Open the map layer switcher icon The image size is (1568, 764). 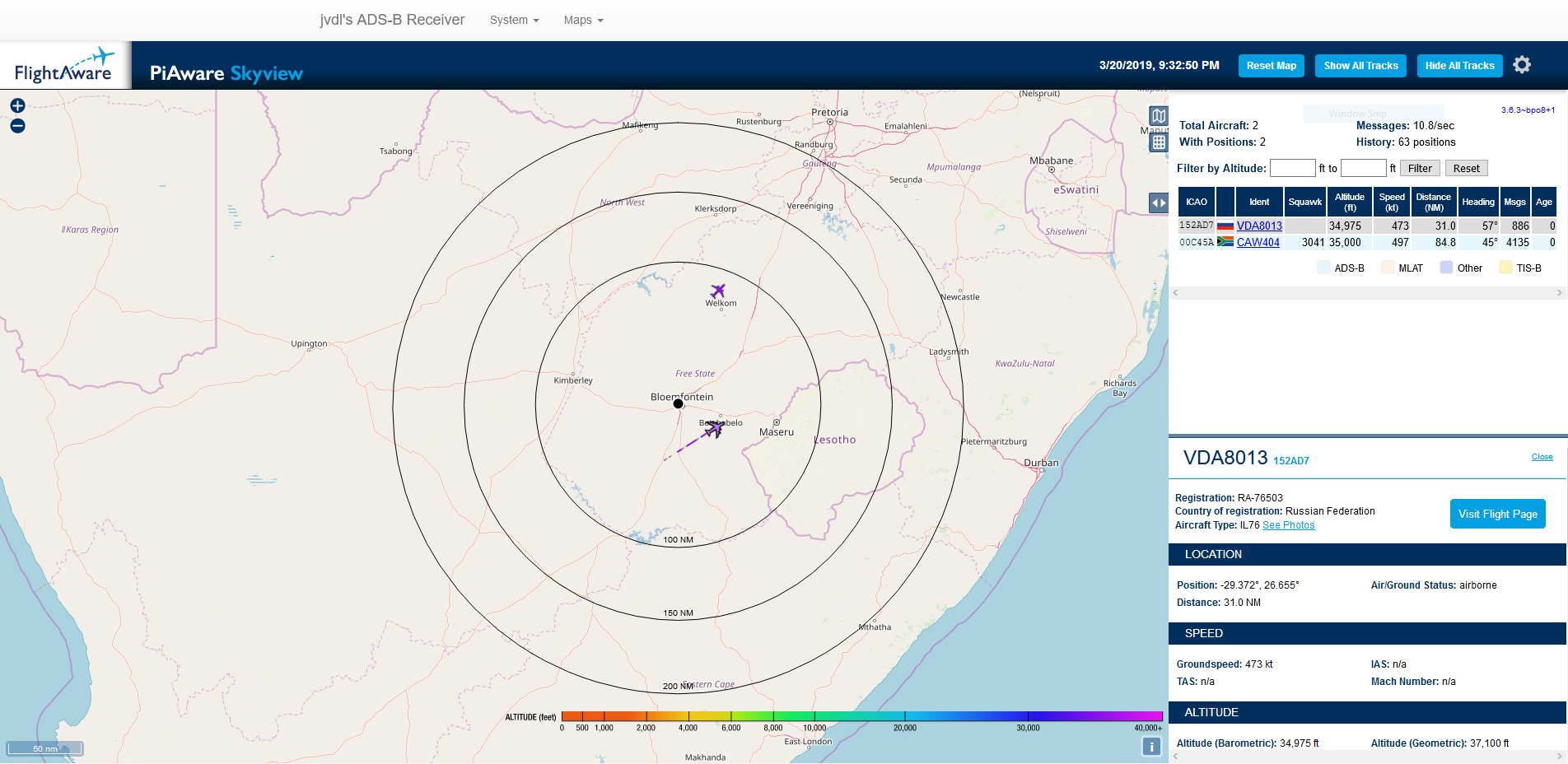click(x=1159, y=116)
